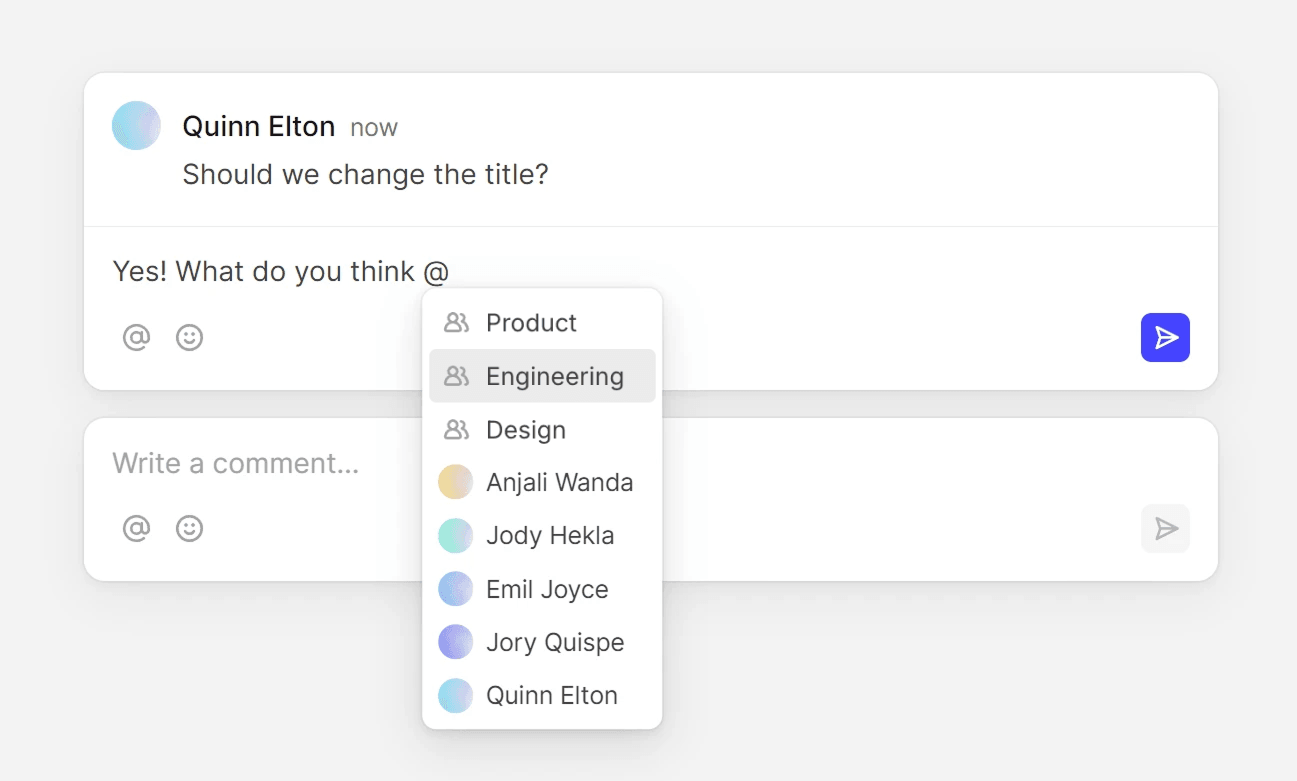Select Jory Quispe from suggestions

[x=555, y=643]
